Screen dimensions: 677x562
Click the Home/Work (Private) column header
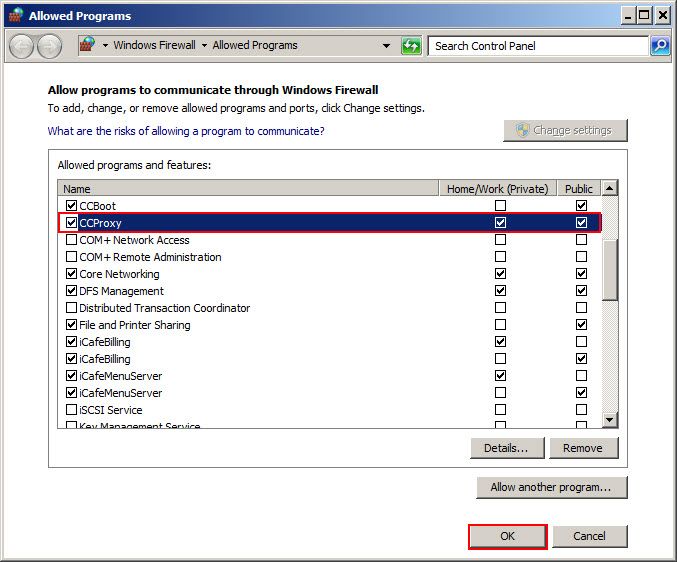497,189
